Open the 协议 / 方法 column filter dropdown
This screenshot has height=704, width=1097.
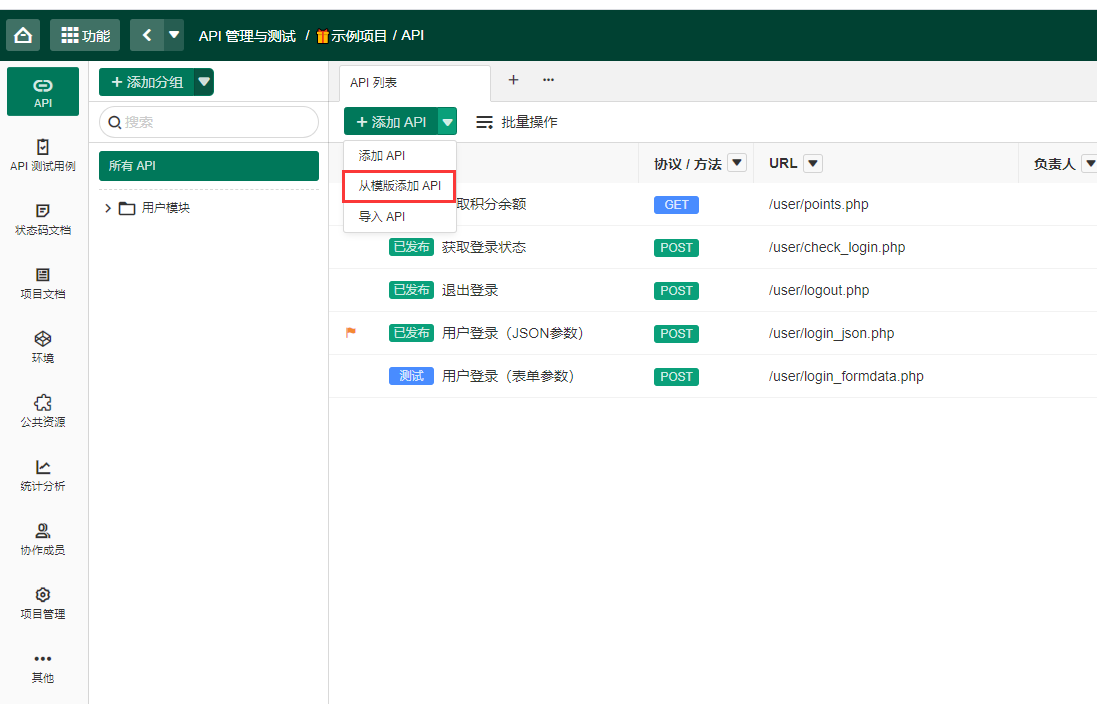pyautogui.click(x=737, y=163)
